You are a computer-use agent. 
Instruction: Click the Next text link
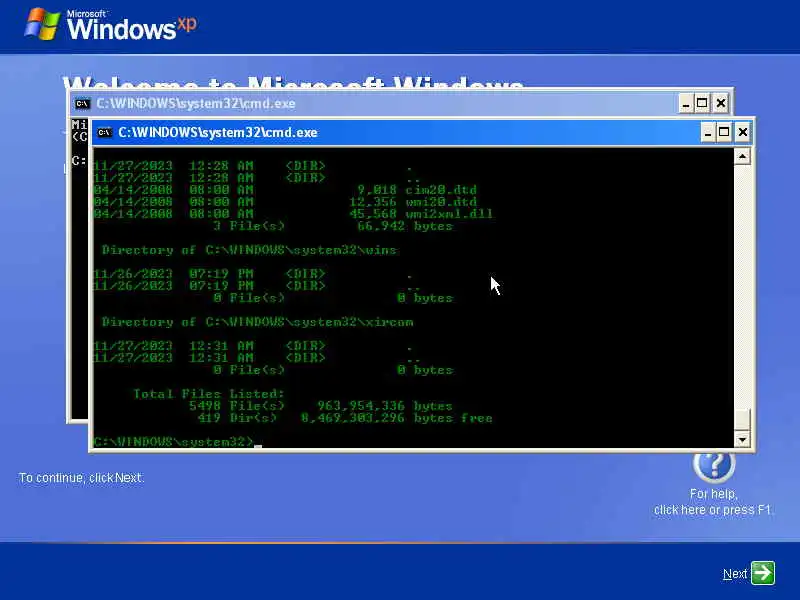(x=735, y=574)
